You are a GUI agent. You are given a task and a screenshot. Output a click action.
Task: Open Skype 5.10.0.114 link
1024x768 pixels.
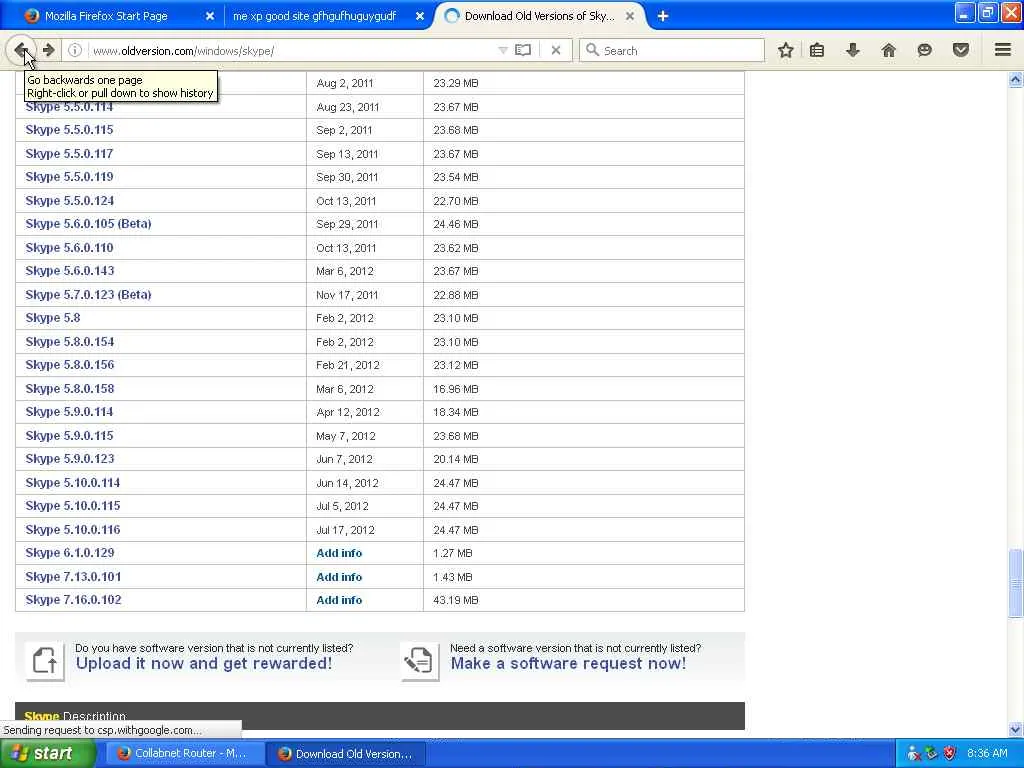(72, 483)
